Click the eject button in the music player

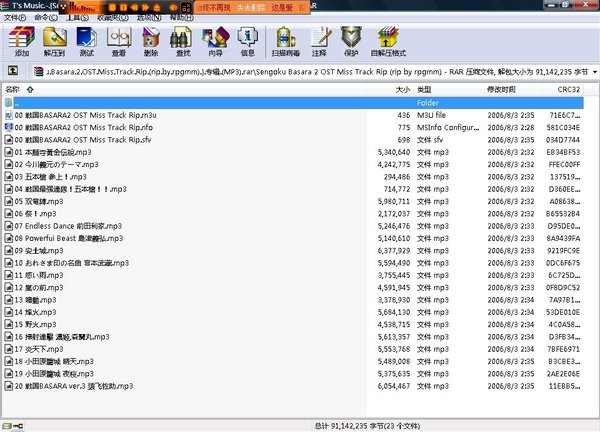(x=157, y=7)
